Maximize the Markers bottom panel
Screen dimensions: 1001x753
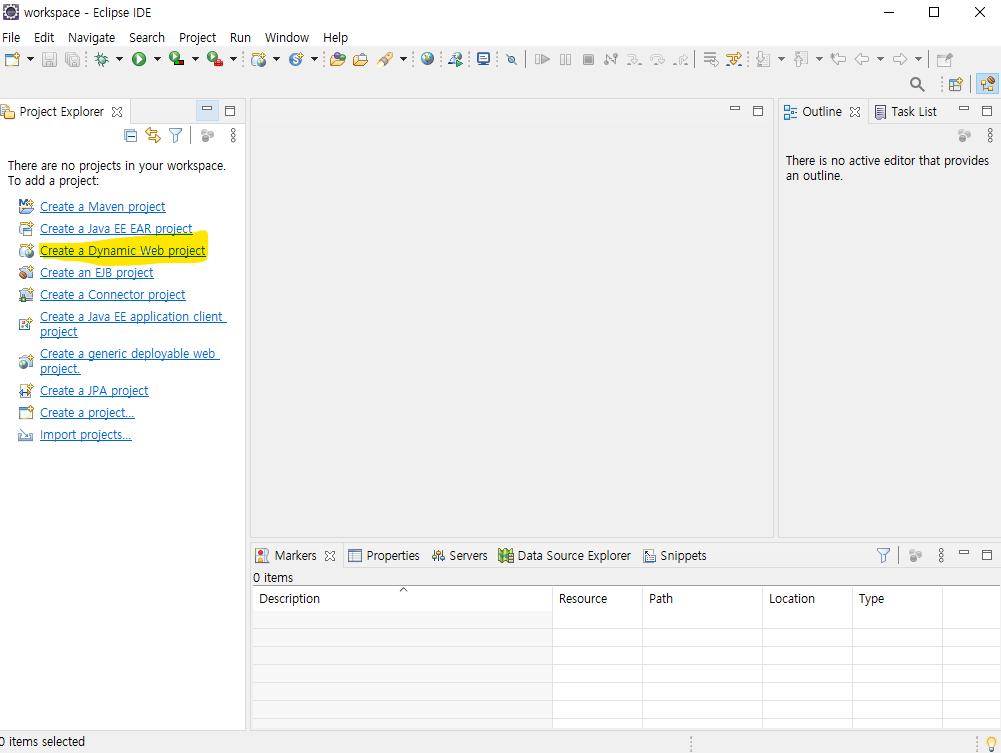tap(987, 555)
